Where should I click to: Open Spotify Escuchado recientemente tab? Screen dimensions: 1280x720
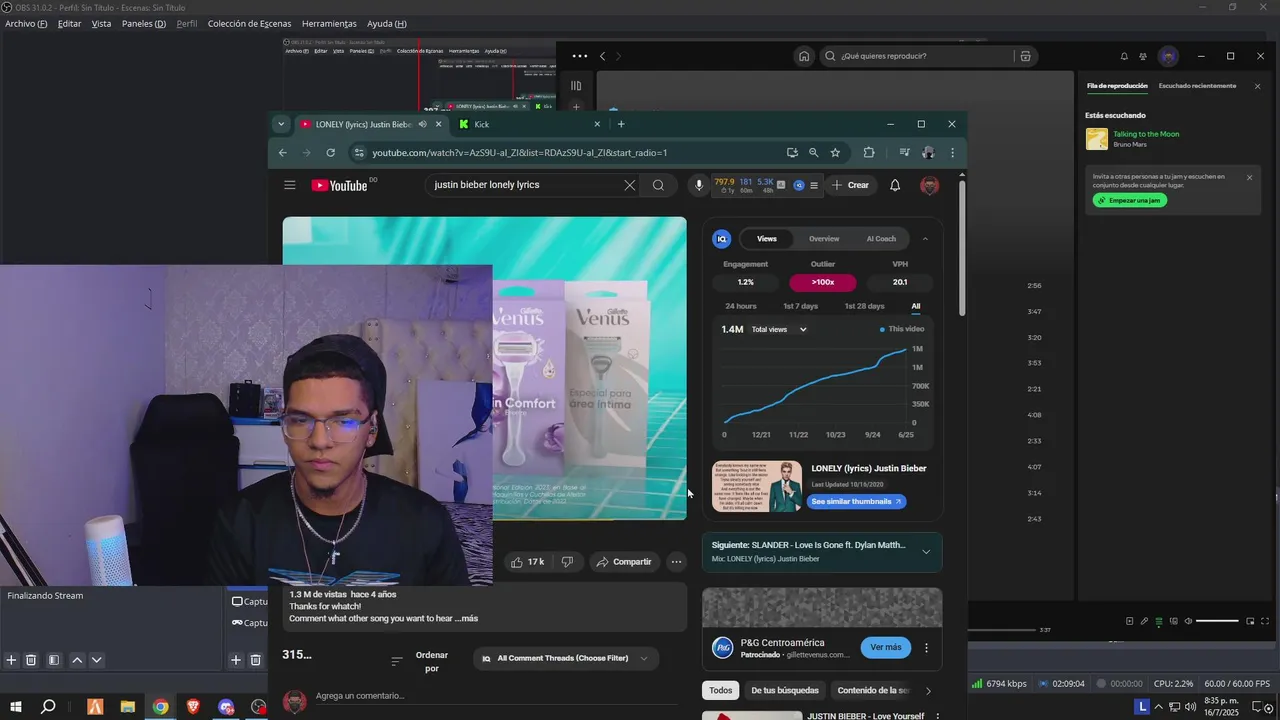pyautogui.click(x=1197, y=86)
